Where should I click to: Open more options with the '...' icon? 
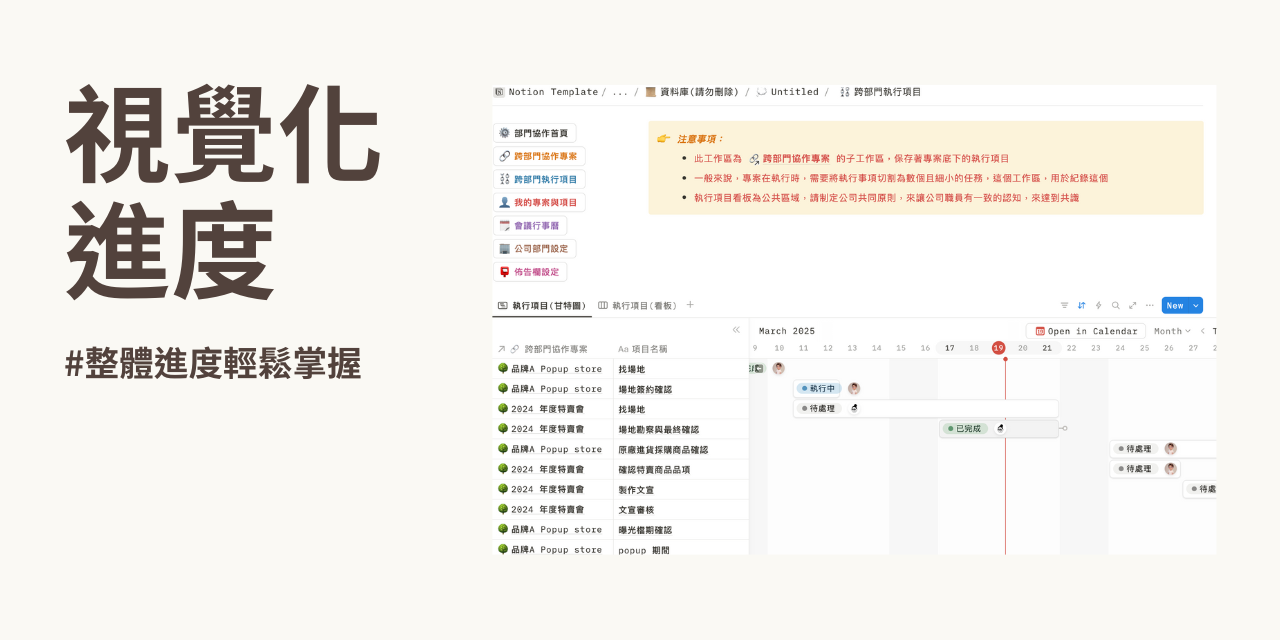tap(1150, 305)
